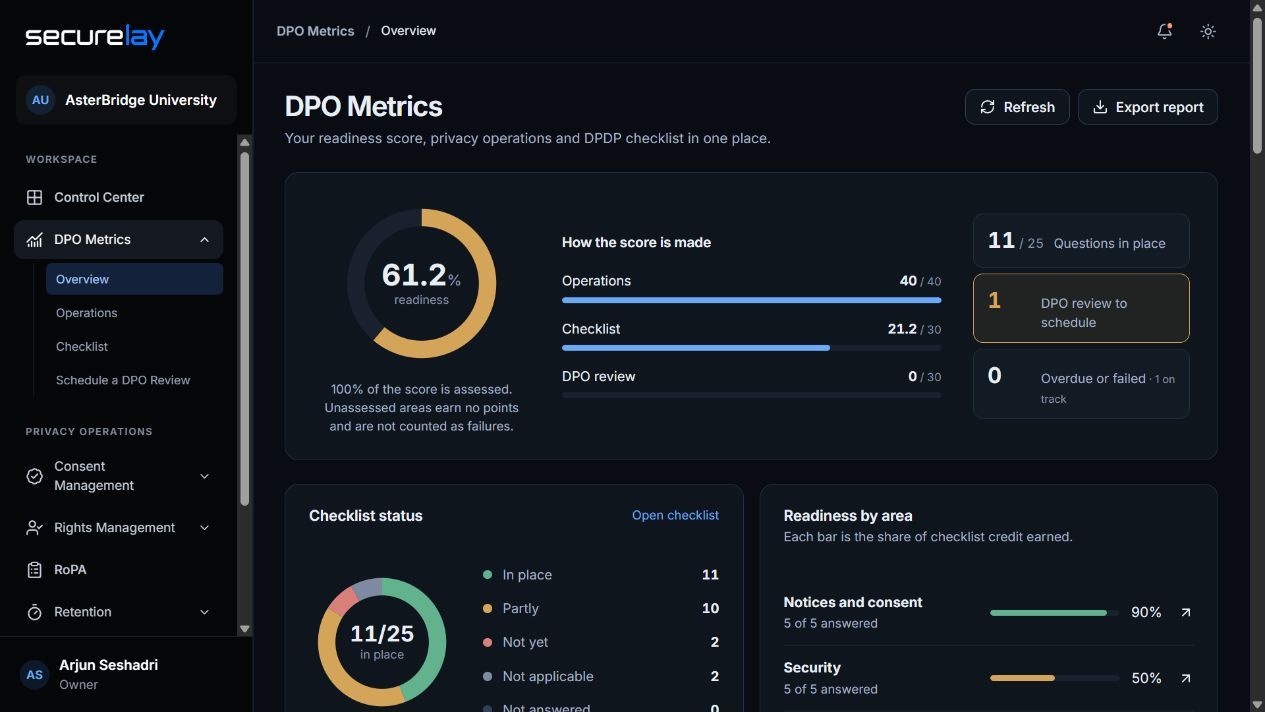Click the Not applicable legend row
The image size is (1265, 712).
[601, 676]
